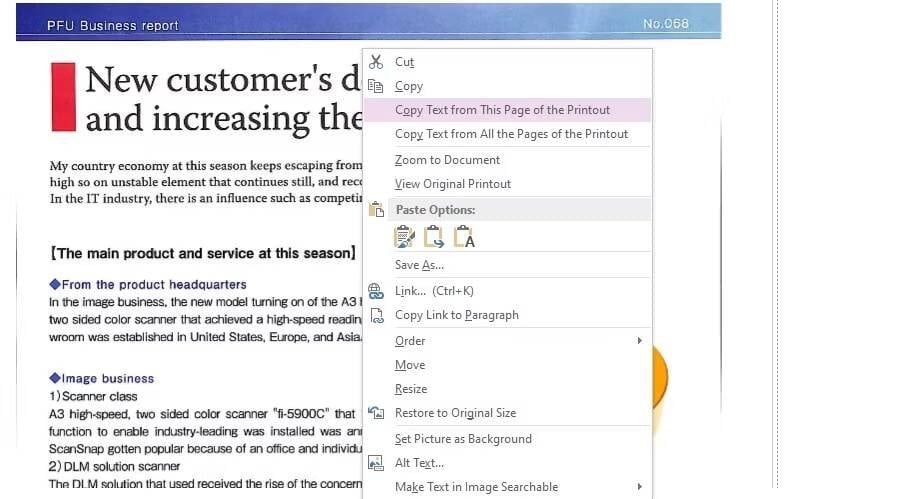
Task: Open Save As... from context menu
Action: (x=507, y=265)
